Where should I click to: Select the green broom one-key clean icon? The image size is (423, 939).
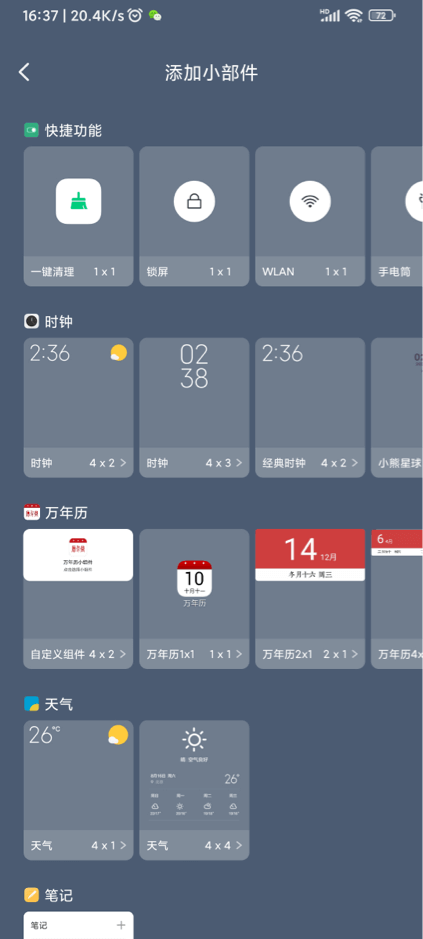[78, 201]
